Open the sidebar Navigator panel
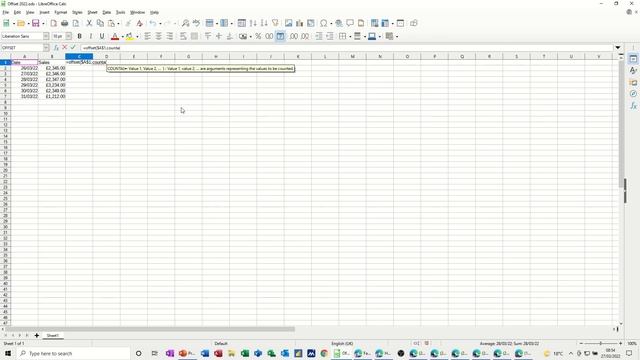Viewport: 640px width, 360px height. 633,94
